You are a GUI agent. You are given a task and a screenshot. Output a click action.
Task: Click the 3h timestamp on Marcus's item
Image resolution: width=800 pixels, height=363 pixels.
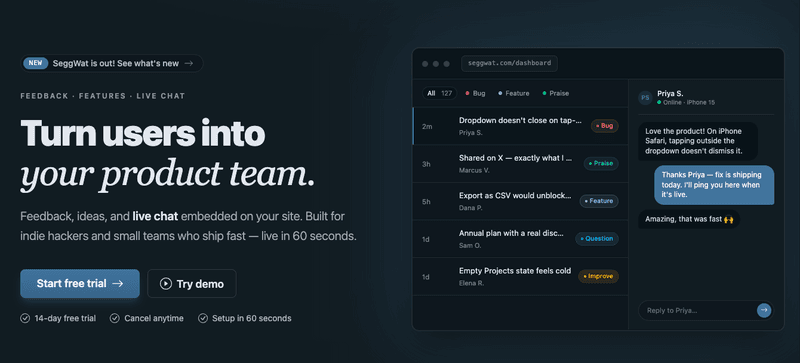click(427, 164)
